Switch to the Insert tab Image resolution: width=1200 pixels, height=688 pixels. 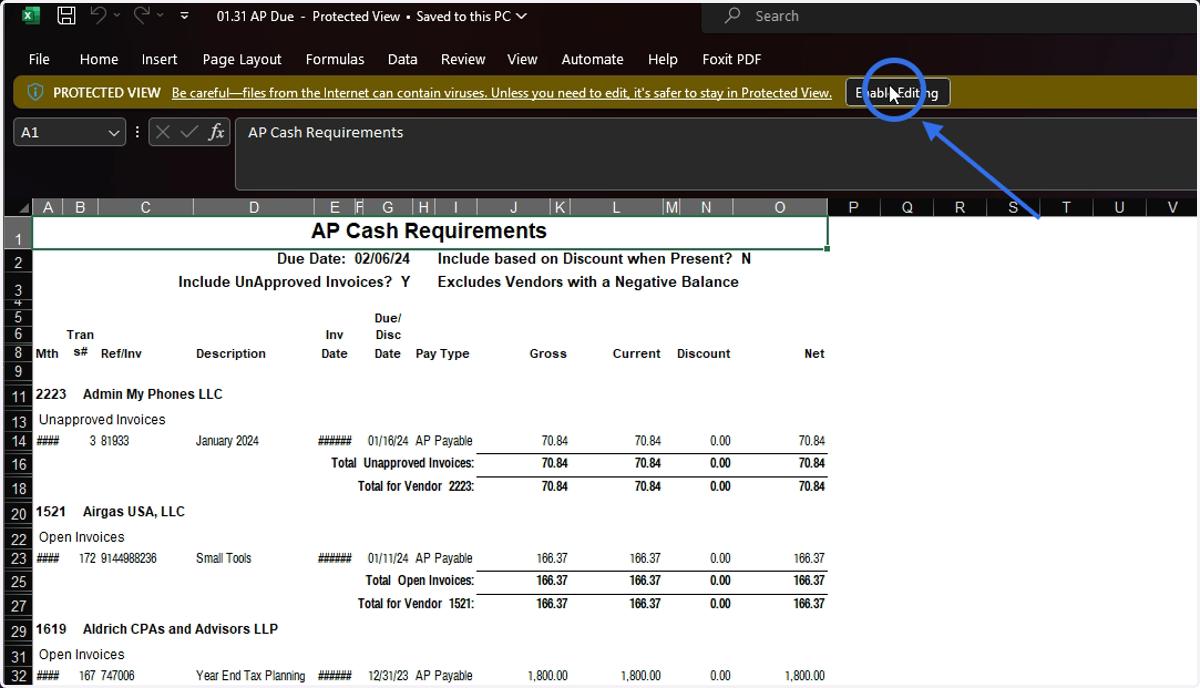pos(160,59)
